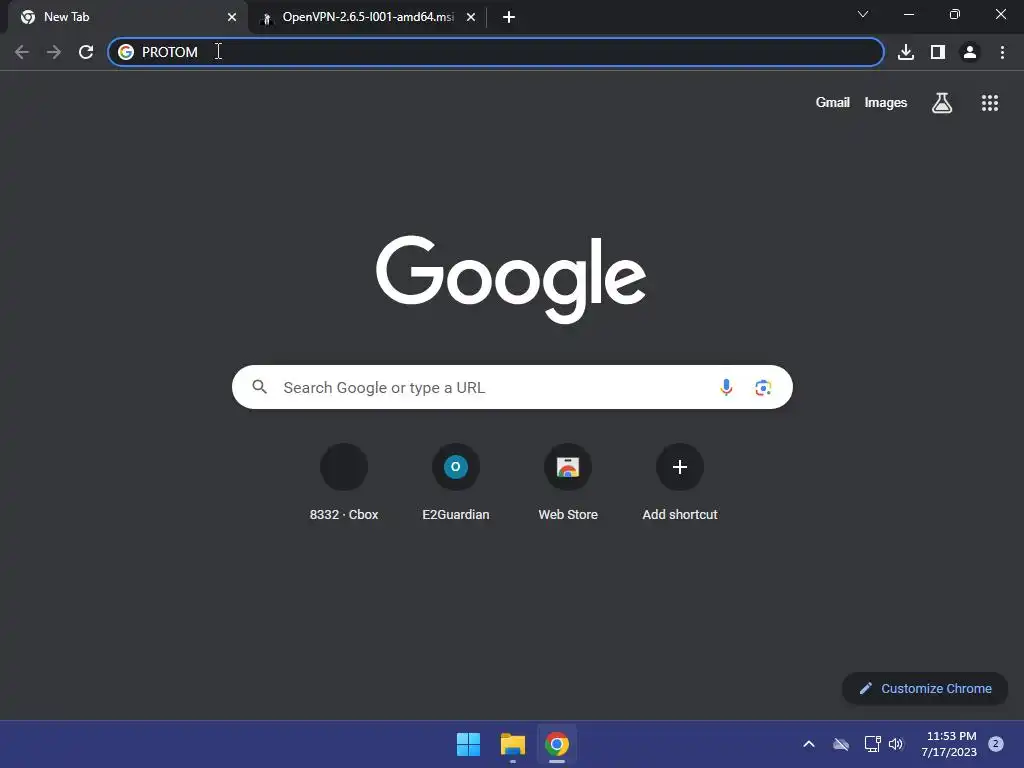Open the network status tray icon
Viewport: 1024px width, 768px height.
(872, 744)
